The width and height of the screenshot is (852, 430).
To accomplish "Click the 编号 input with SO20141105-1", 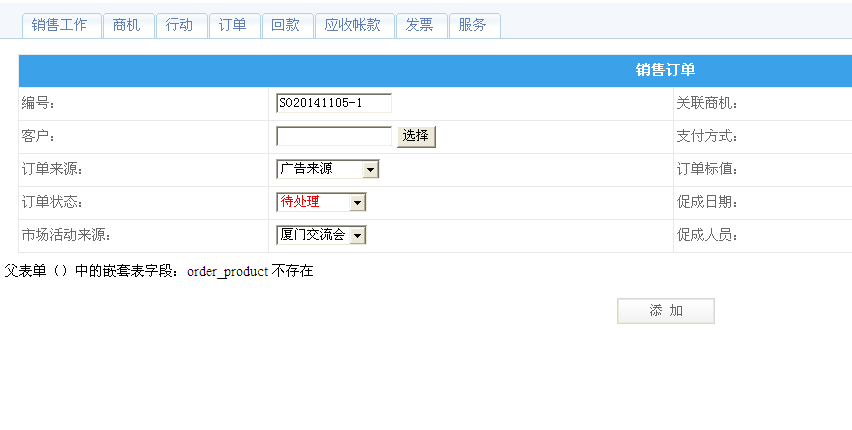I will coord(334,103).
